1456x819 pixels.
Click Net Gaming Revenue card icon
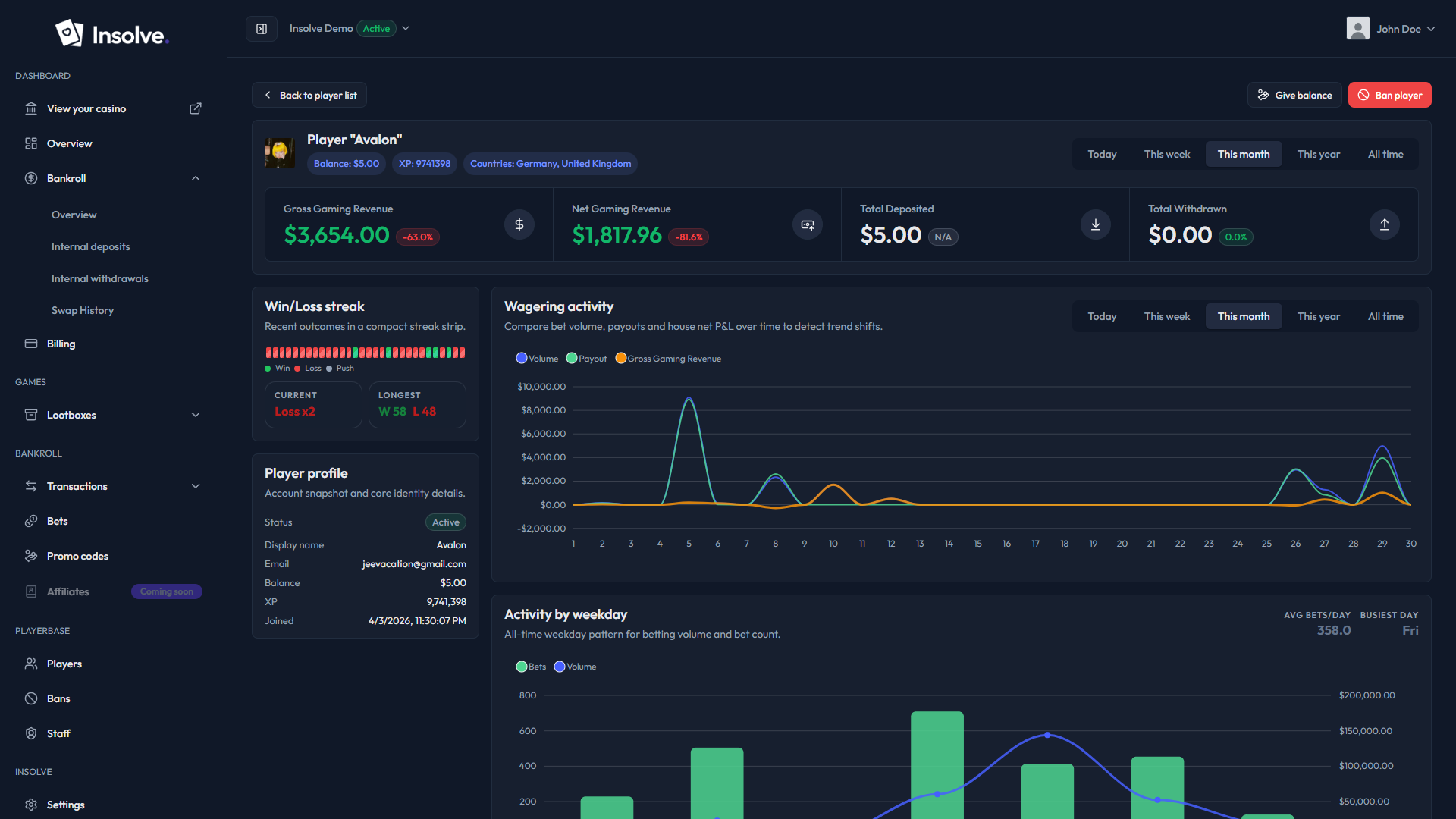808,224
